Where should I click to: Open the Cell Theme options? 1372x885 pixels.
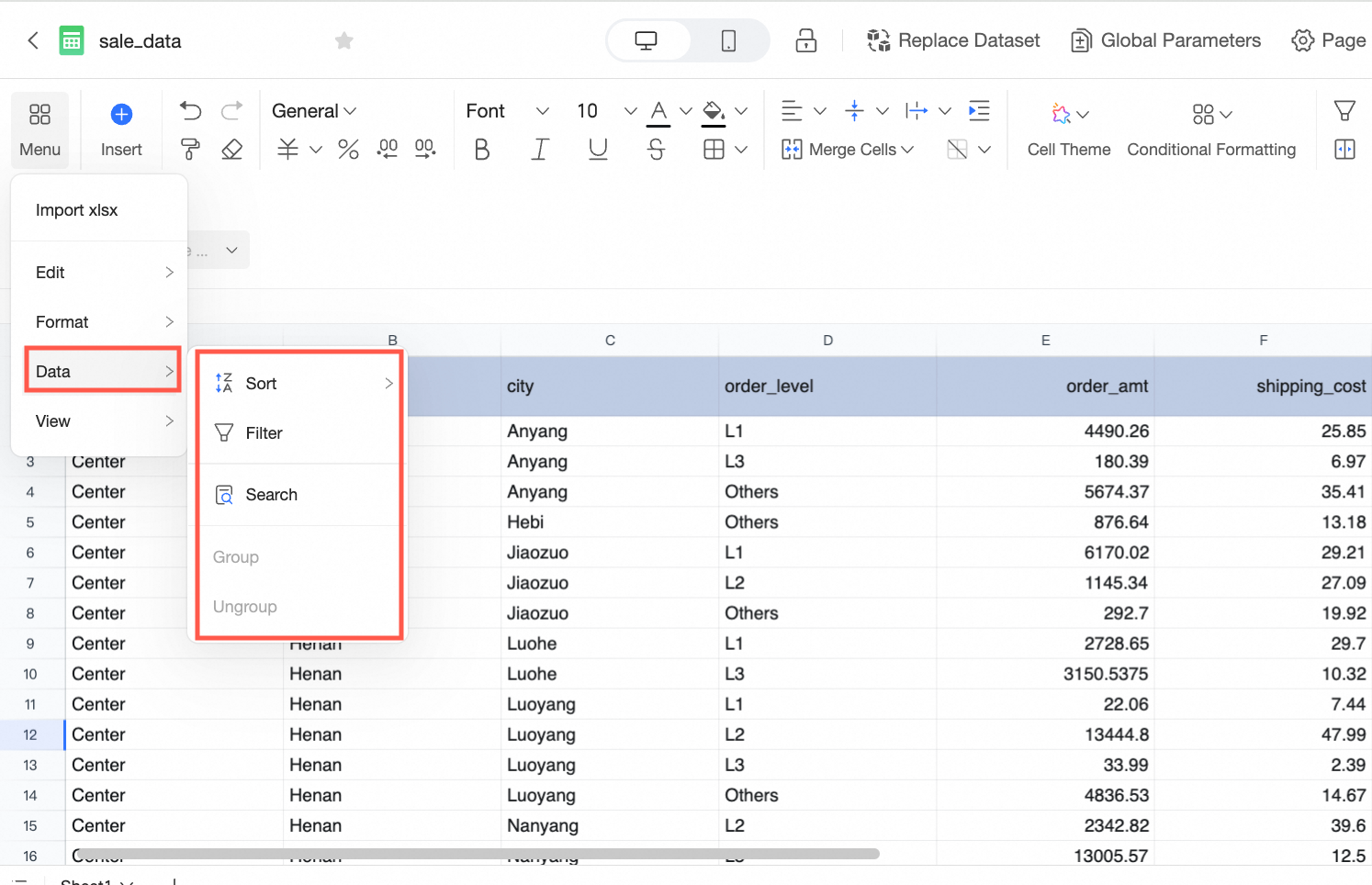[x=1069, y=129]
